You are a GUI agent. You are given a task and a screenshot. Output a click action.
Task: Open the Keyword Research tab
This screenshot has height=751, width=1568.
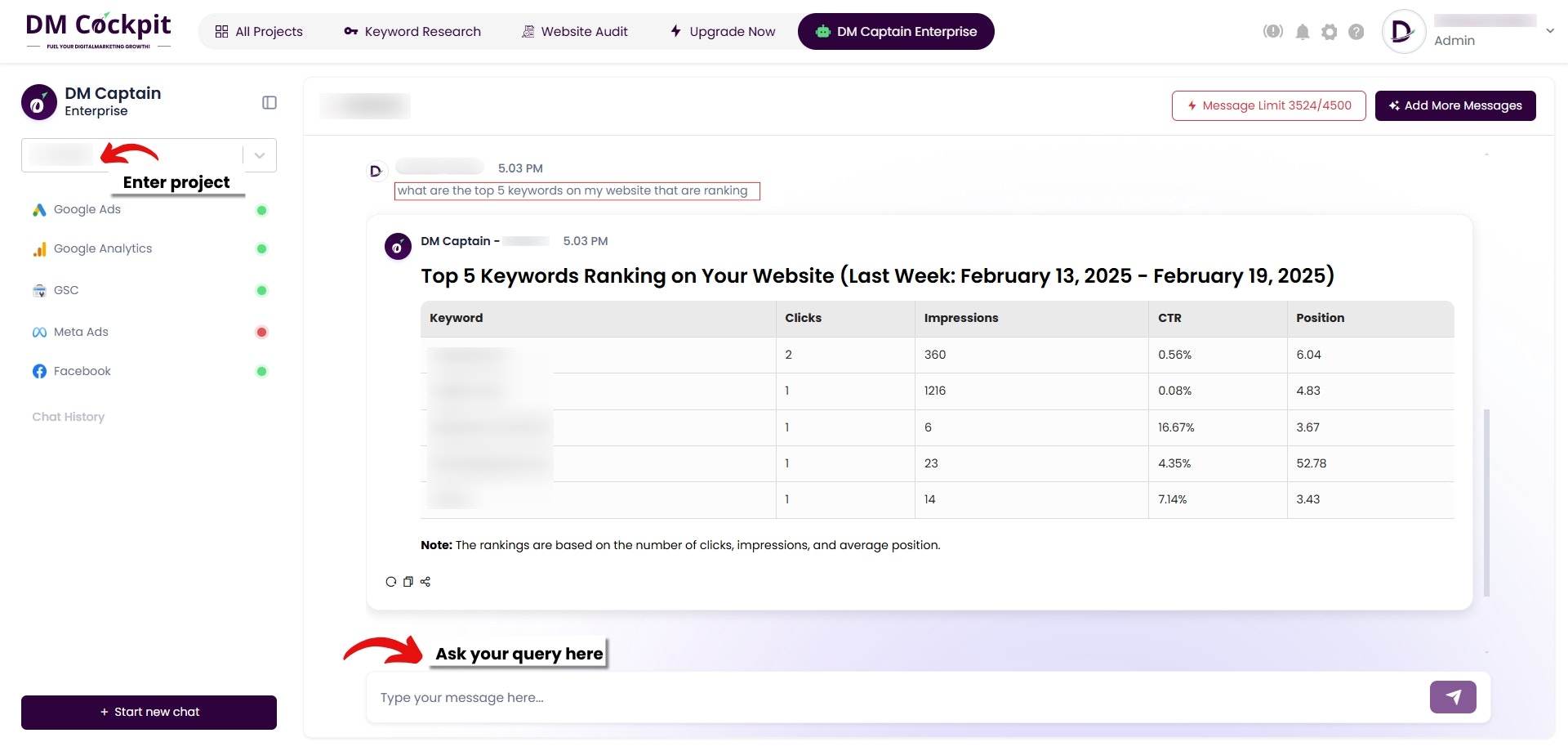coord(412,32)
